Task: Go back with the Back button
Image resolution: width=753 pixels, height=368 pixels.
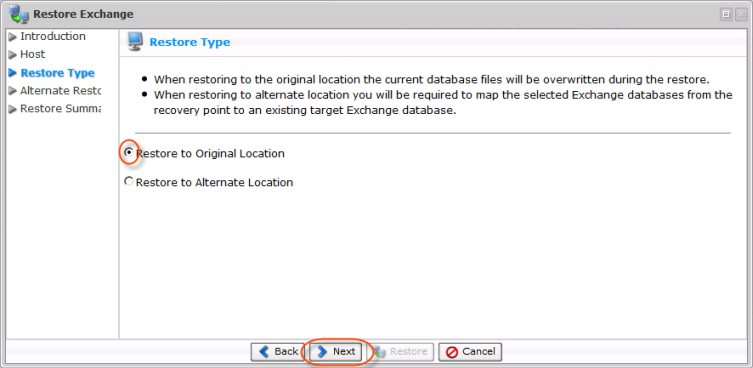Action: click(277, 352)
